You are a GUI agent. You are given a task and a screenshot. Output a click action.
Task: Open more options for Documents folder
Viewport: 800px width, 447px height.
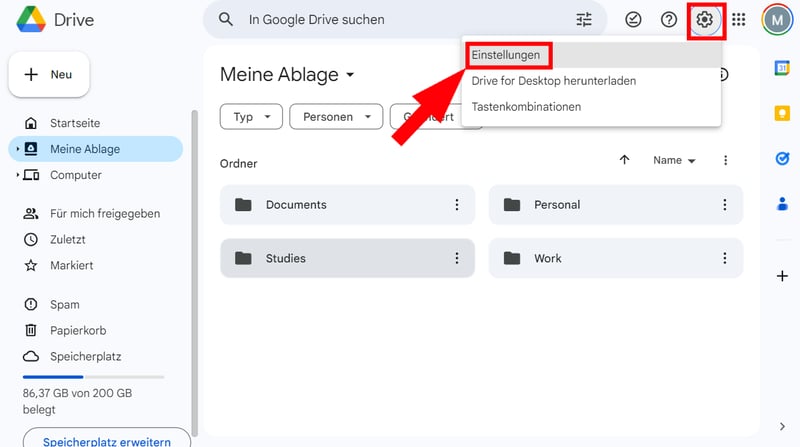pyautogui.click(x=457, y=205)
